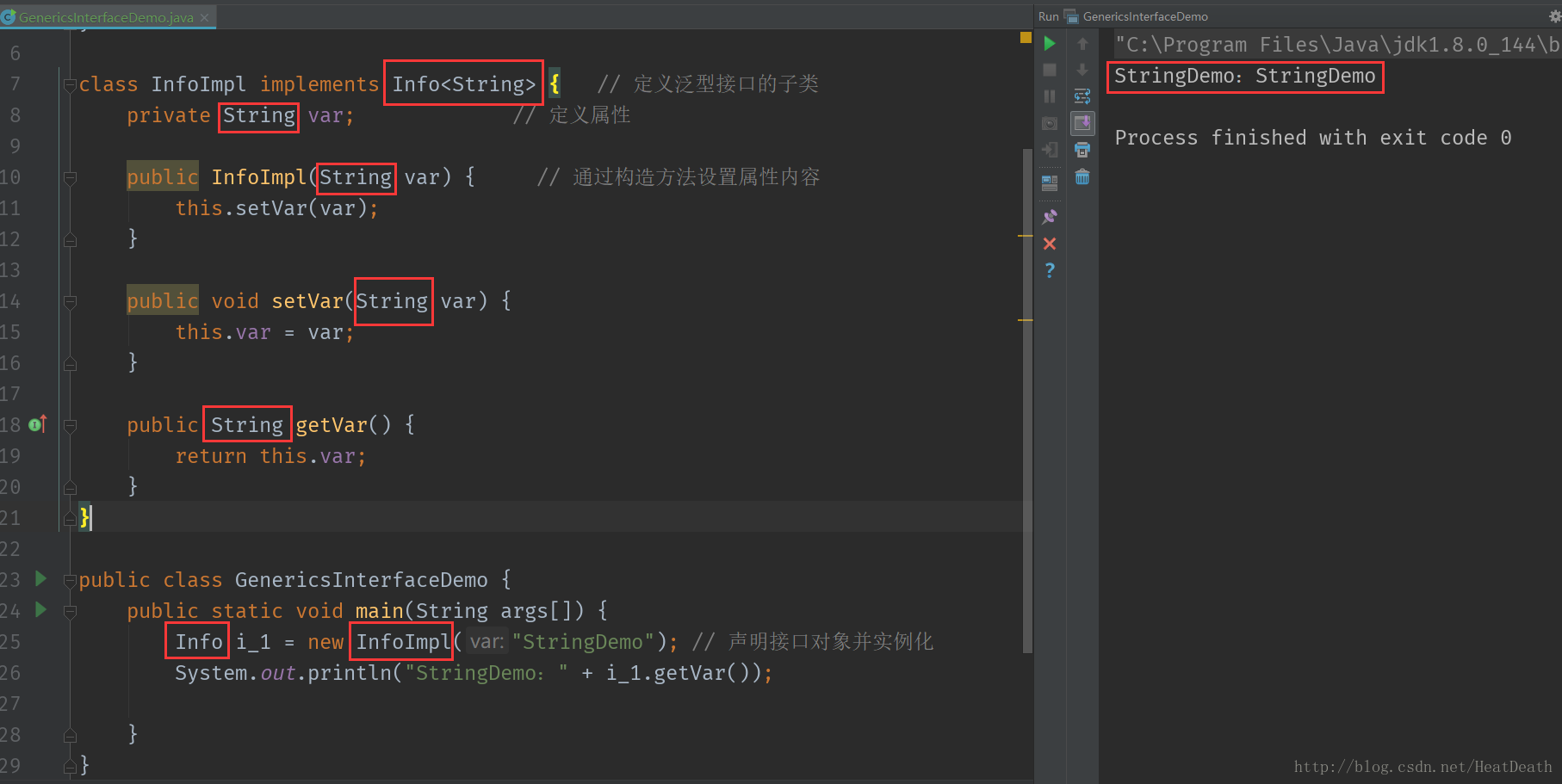Click 'Info<String>' on line 7
The image size is (1562, 784).
(x=464, y=84)
